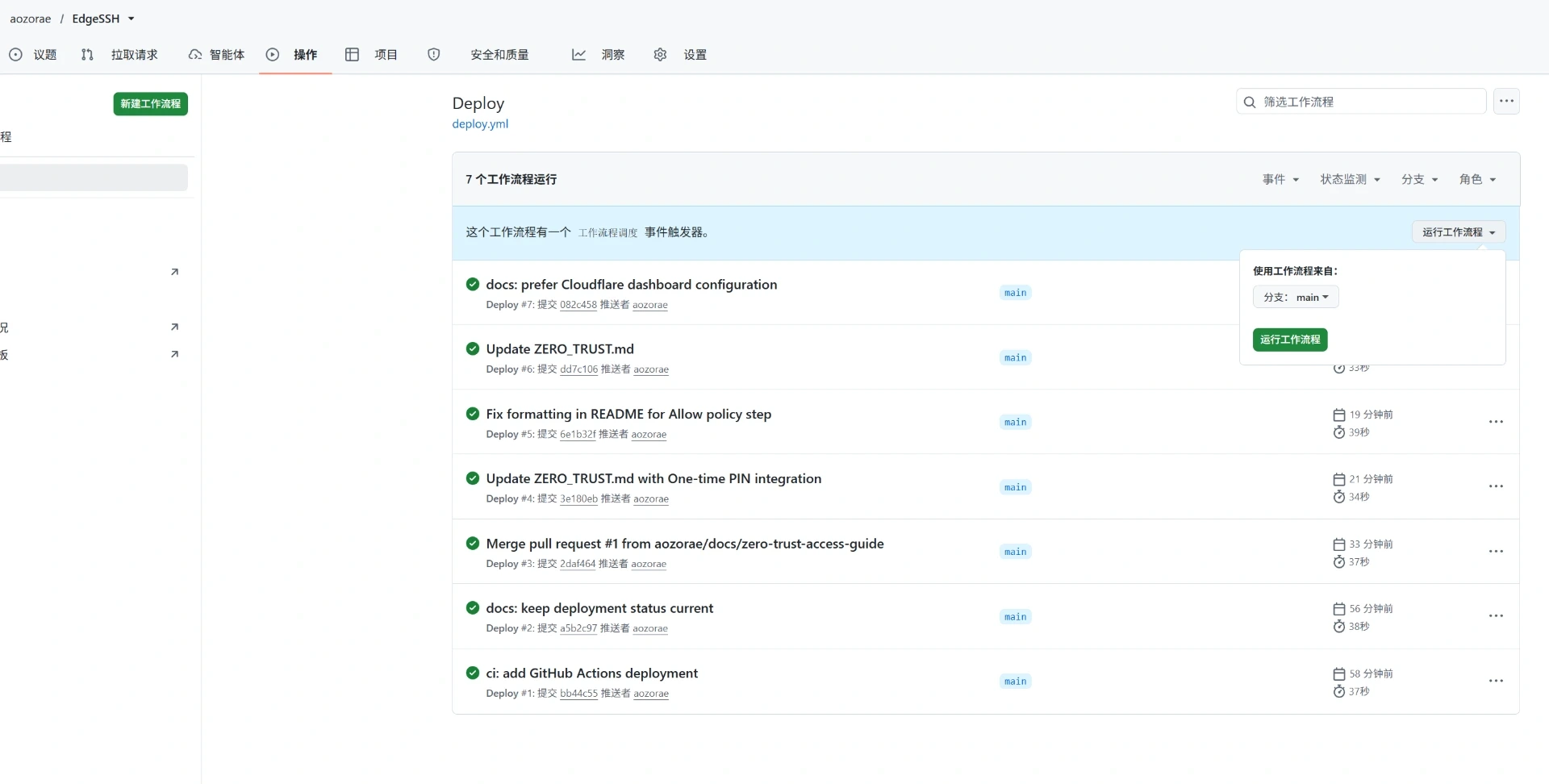
Task: Open commit bb44c55 link
Action: 579,694
